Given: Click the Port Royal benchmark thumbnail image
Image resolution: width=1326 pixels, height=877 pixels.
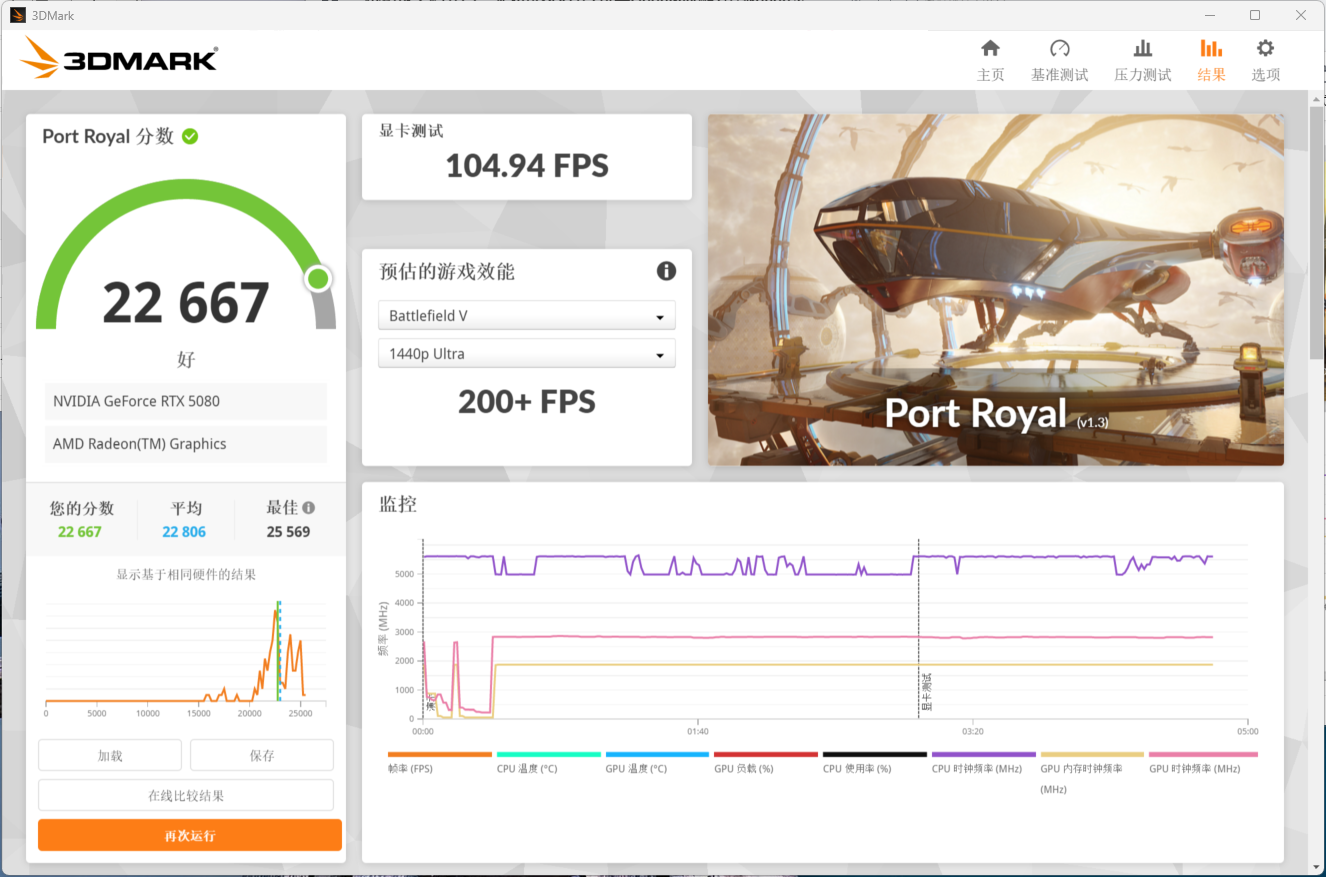Looking at the screenshot, I should click(996, 290).
